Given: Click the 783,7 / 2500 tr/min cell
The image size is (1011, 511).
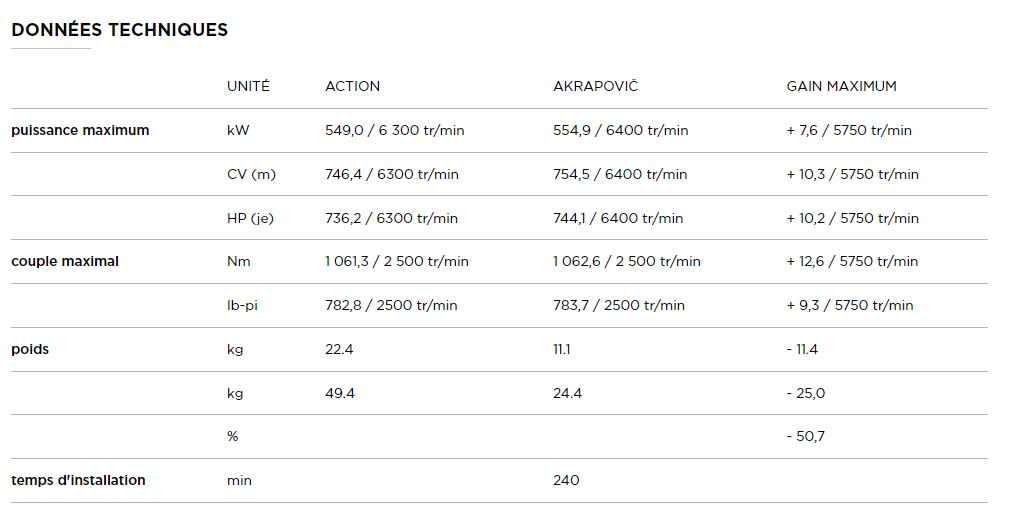Looking at the screenshot, I should (618, 305).
